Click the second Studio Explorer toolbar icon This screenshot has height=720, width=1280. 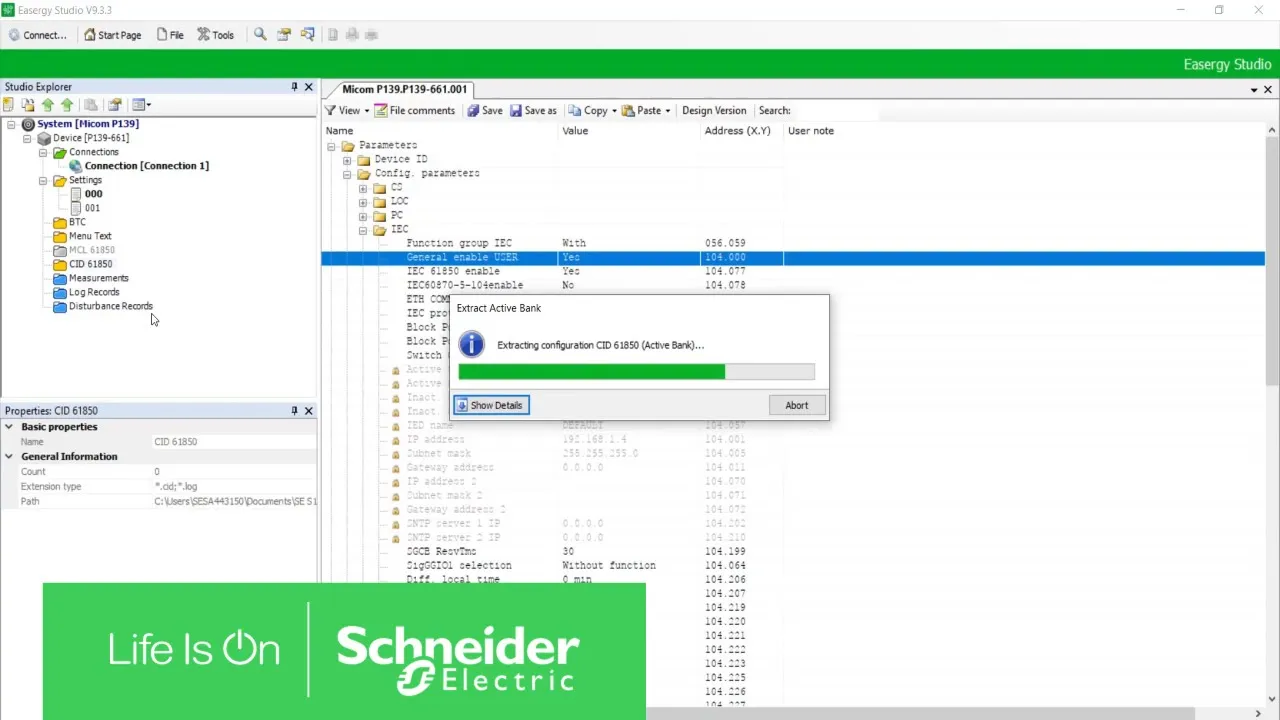(x=28, y=104)
